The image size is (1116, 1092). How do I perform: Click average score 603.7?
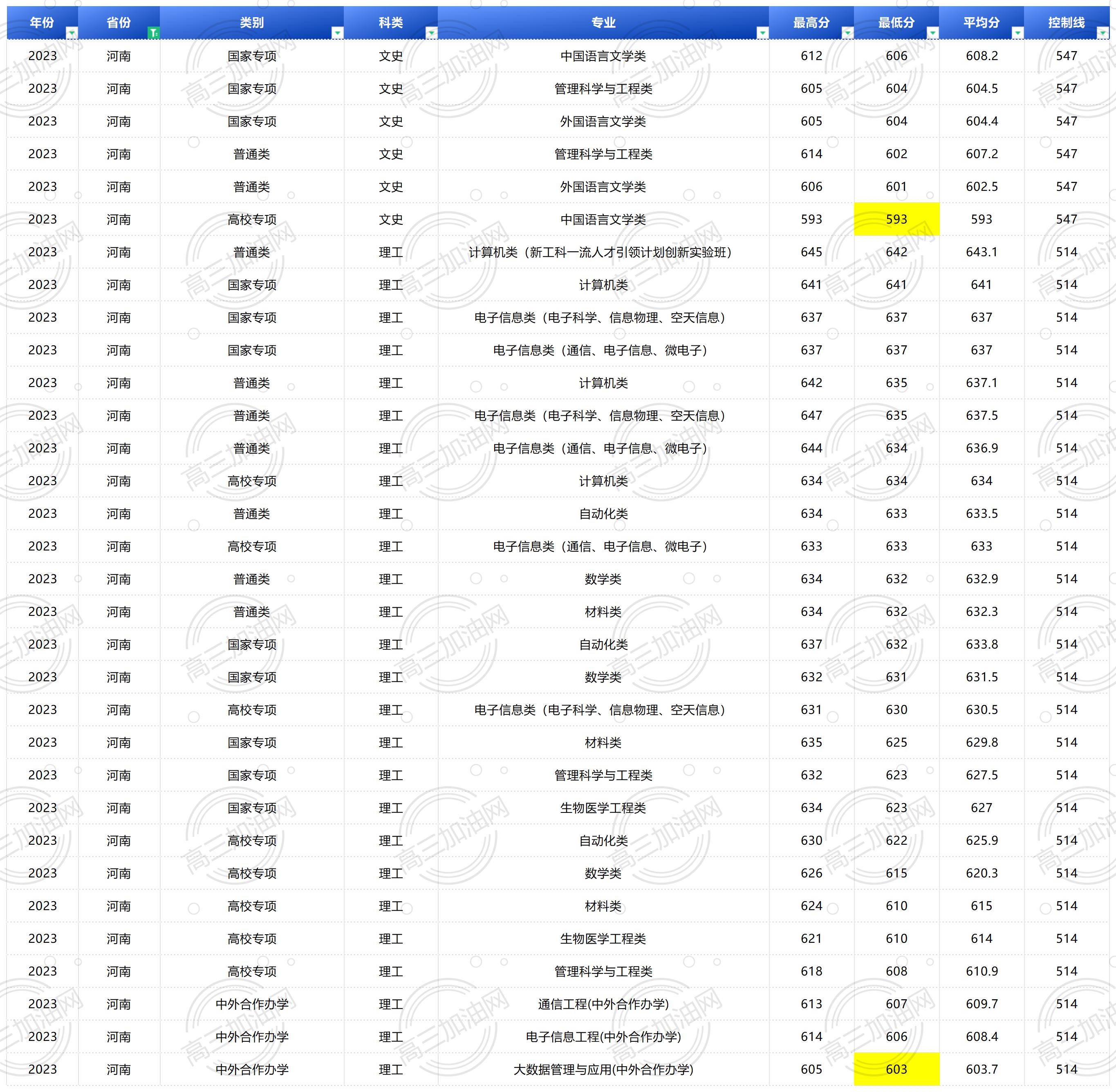coord(981,1069)
